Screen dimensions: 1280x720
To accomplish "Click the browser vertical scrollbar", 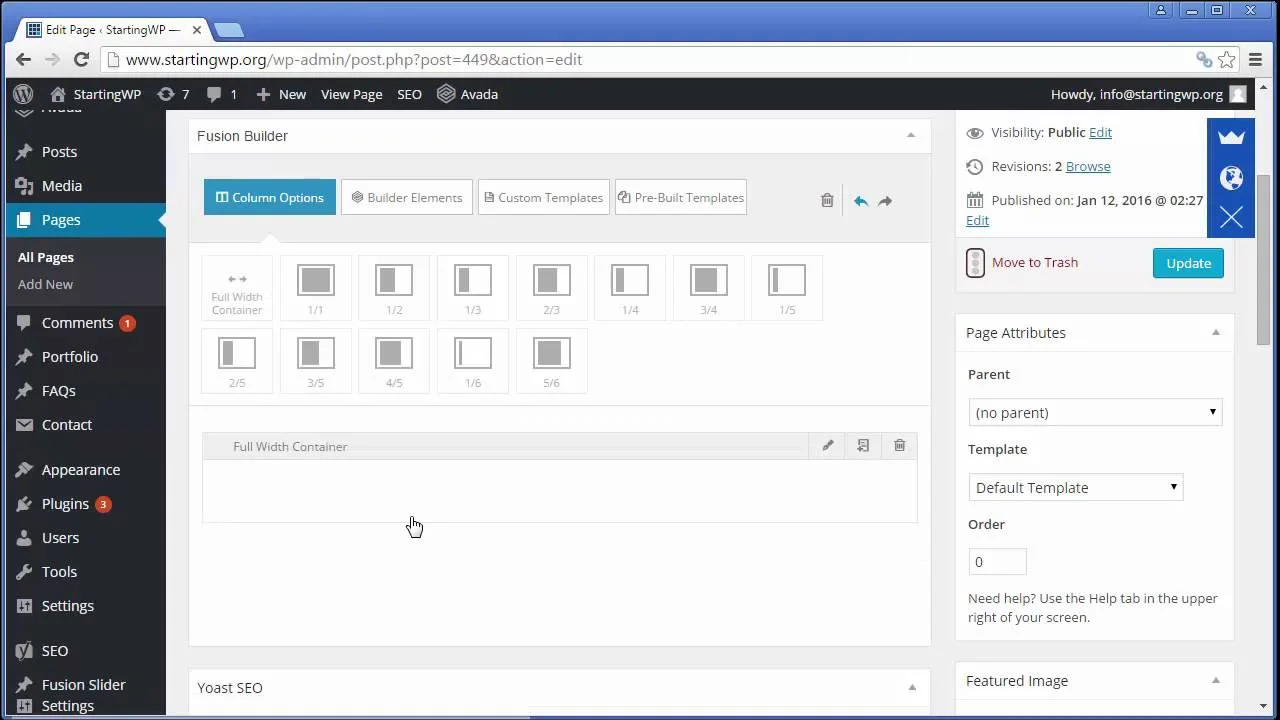I will coord(1263,260).
